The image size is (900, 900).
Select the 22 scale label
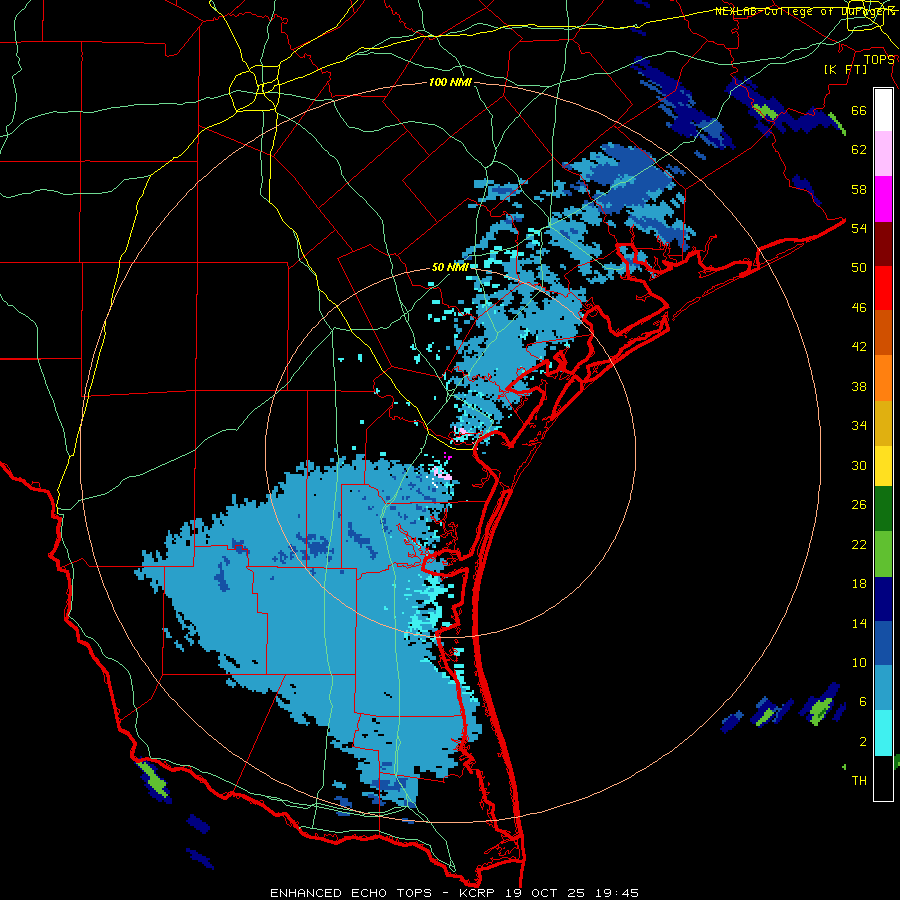pyautogui.click(x=859, y=544)
